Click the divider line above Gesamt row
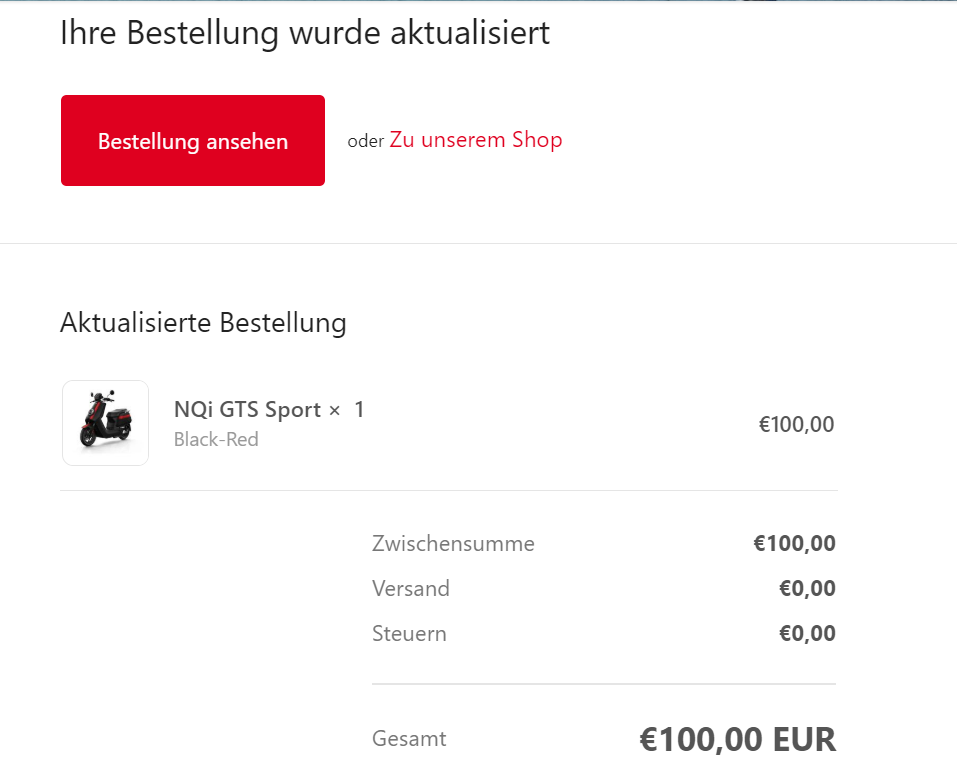Image resolution: width=957 pixels, height=763 pixels. coord(603,685)
